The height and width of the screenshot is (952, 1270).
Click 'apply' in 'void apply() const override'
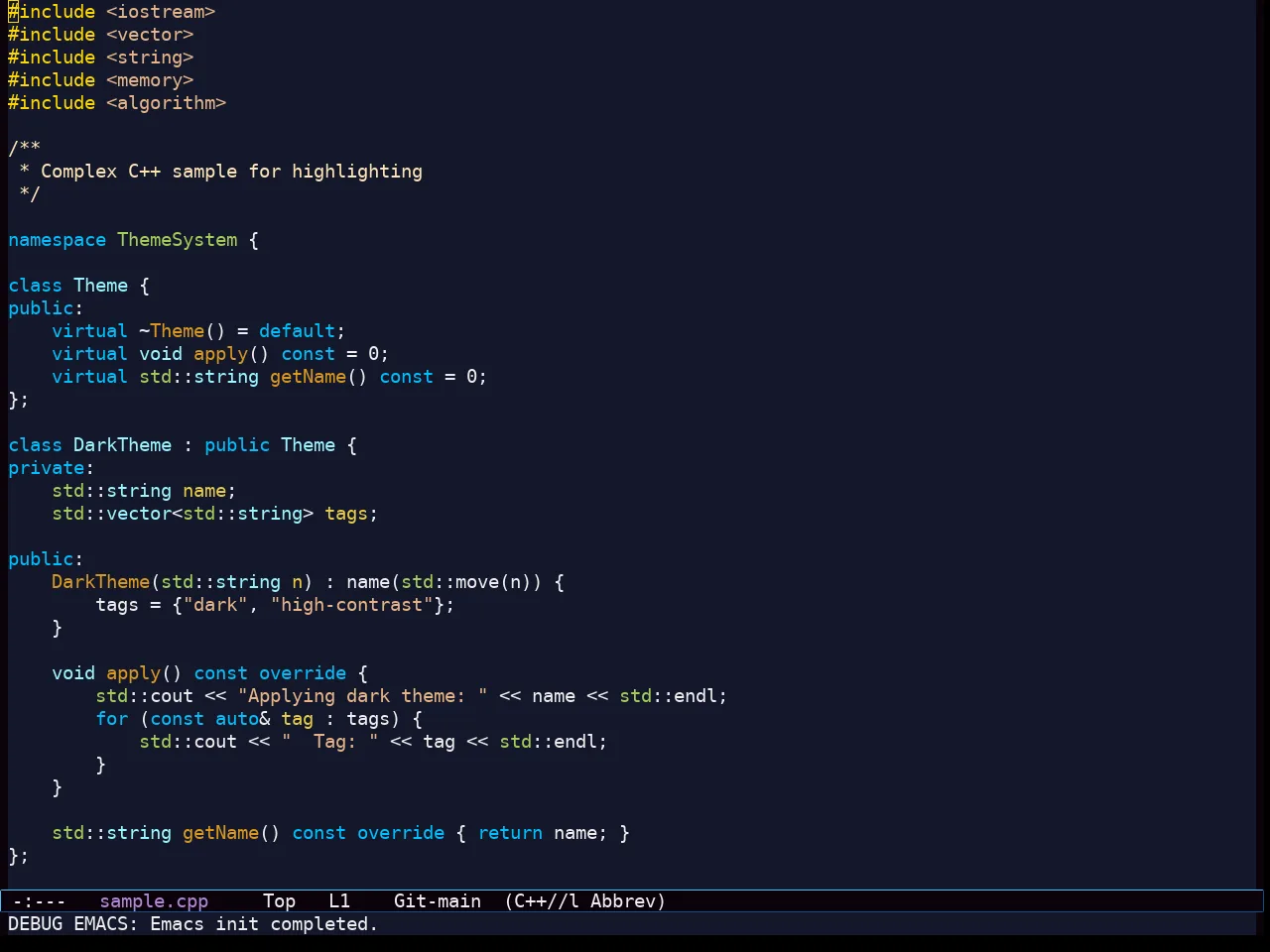click(133, 673)
